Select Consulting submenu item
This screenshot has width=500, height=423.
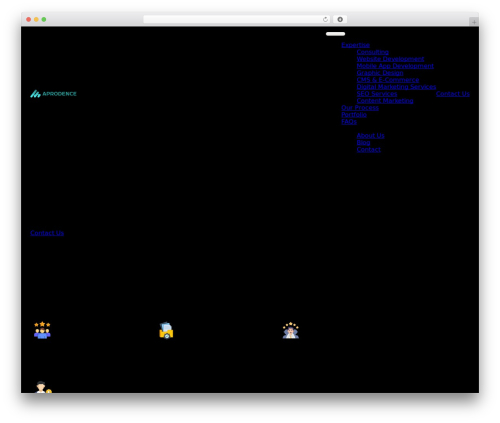coord(373,52)
